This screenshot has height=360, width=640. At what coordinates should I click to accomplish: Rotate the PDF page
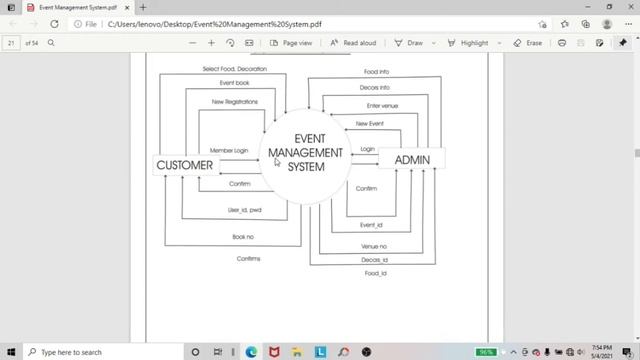[x=230, y=43]
